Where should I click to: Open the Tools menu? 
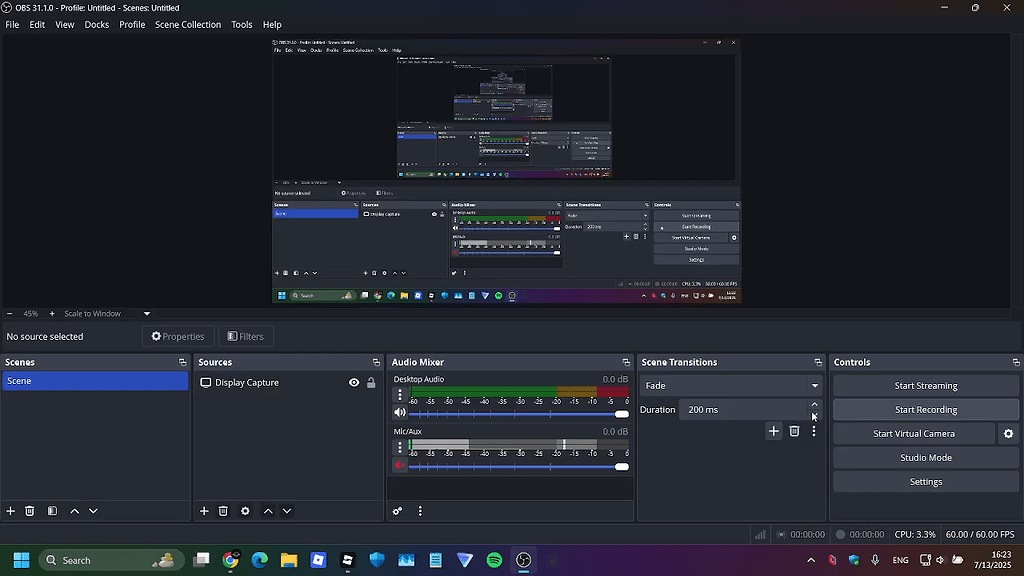point(242,25)
